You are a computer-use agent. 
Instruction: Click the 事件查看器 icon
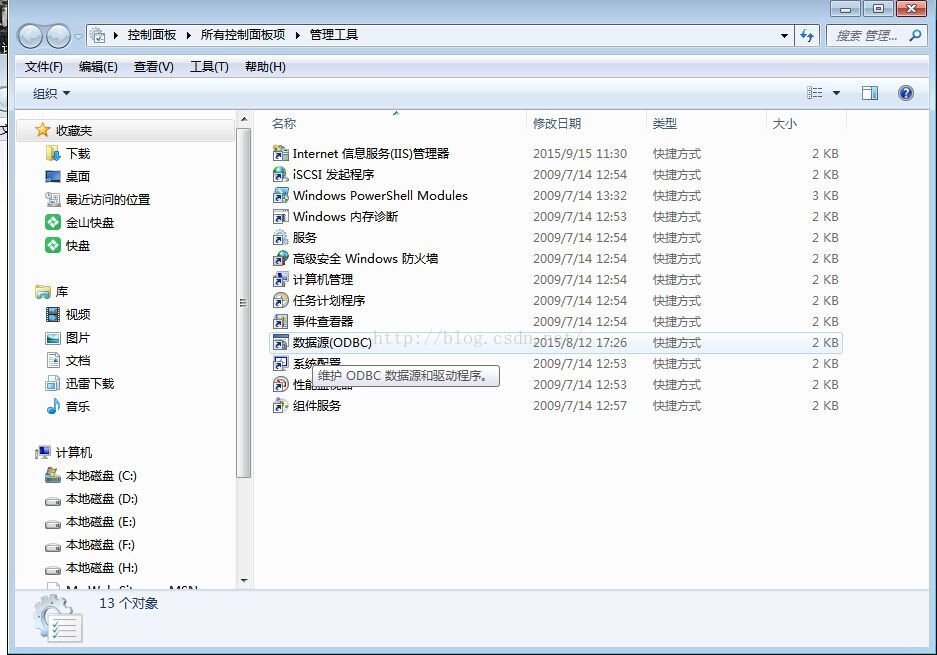[x=280, y=322]
